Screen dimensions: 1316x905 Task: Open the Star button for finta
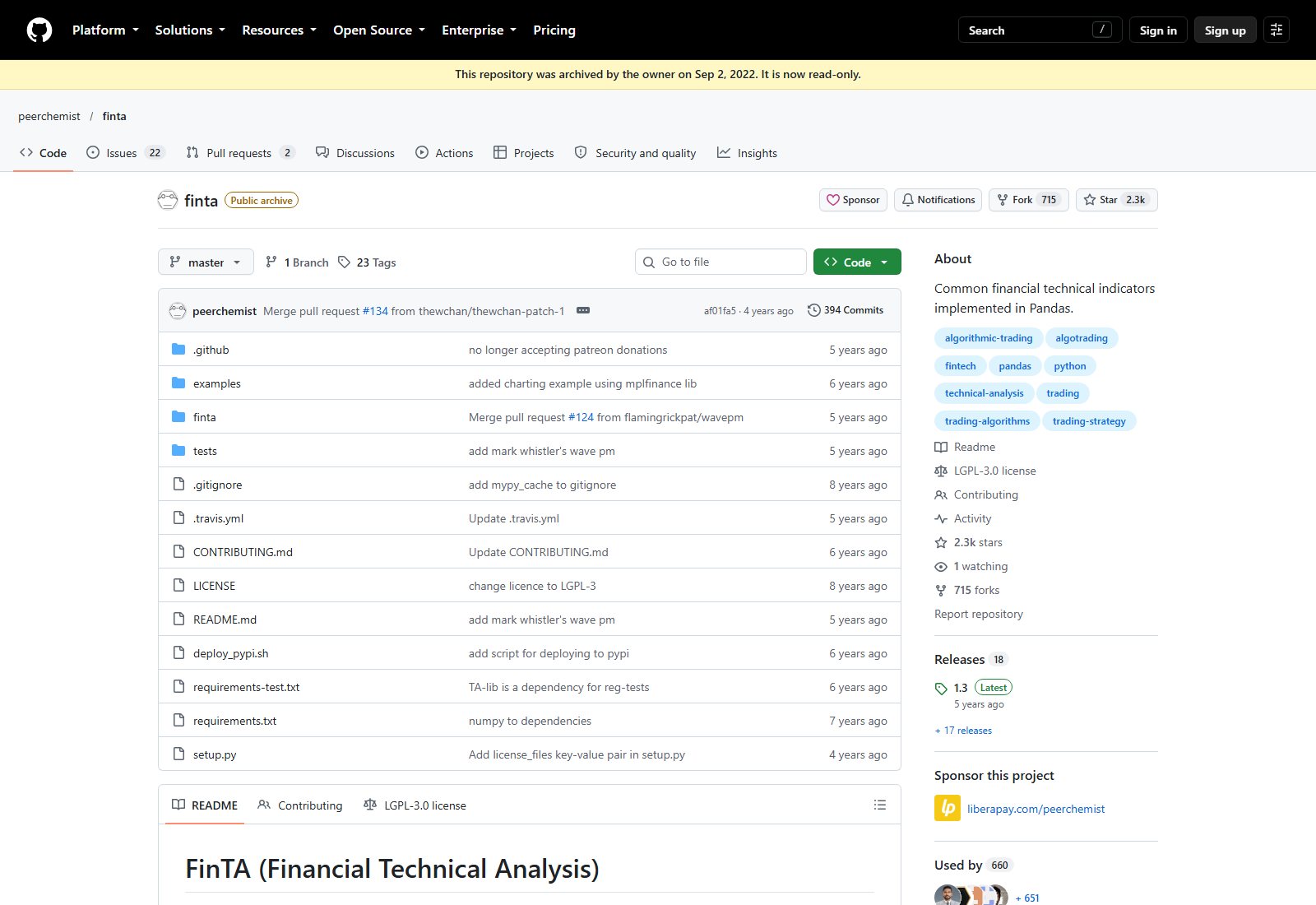pos(1117,200)
